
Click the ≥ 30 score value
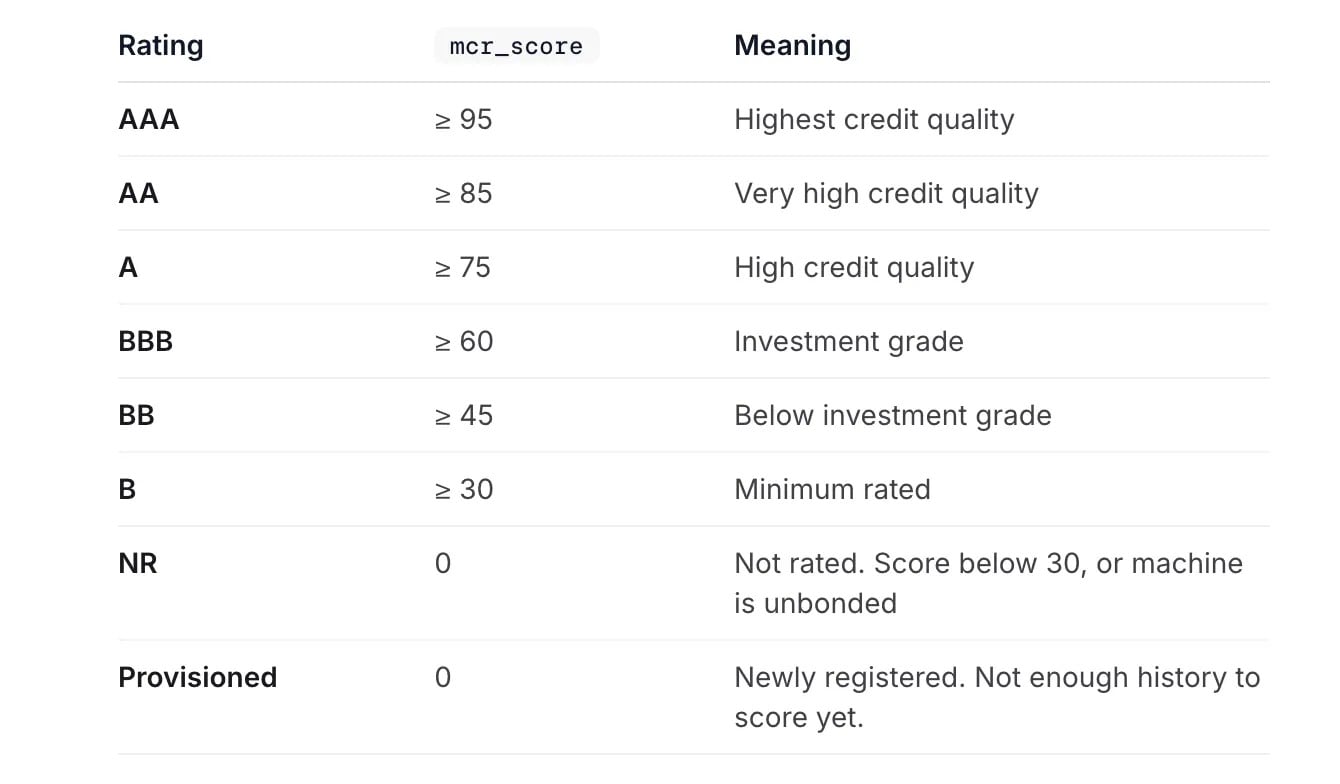[464, 490]
